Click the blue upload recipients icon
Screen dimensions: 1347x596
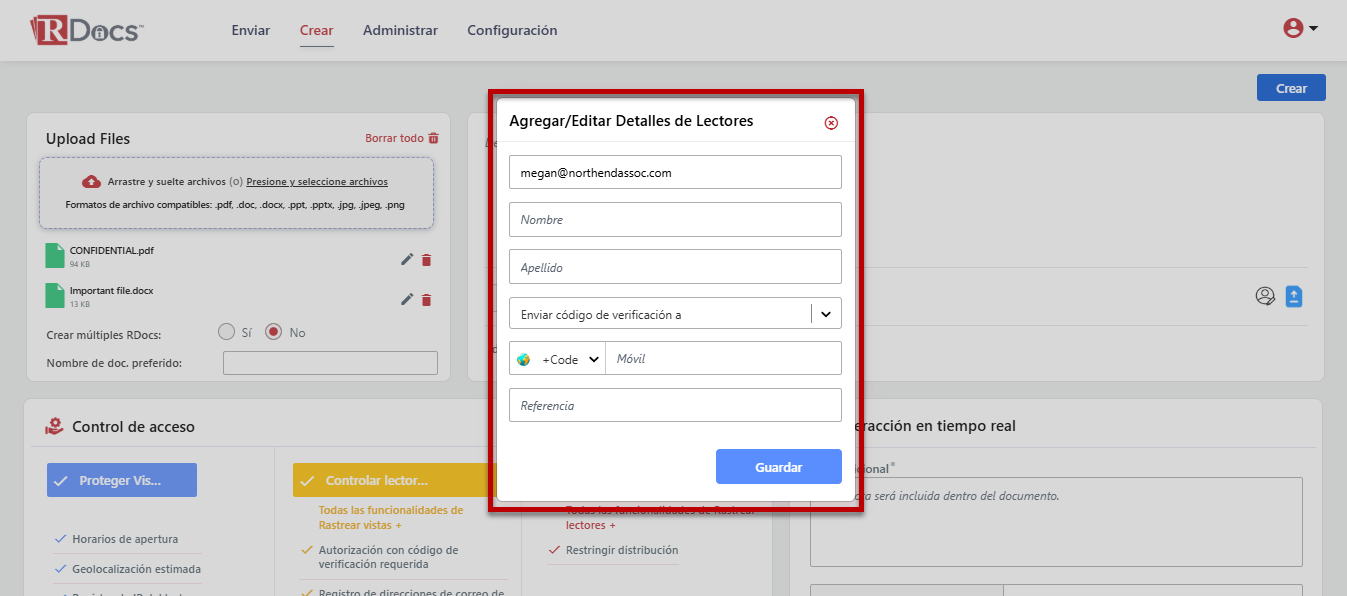point(1294,296)
